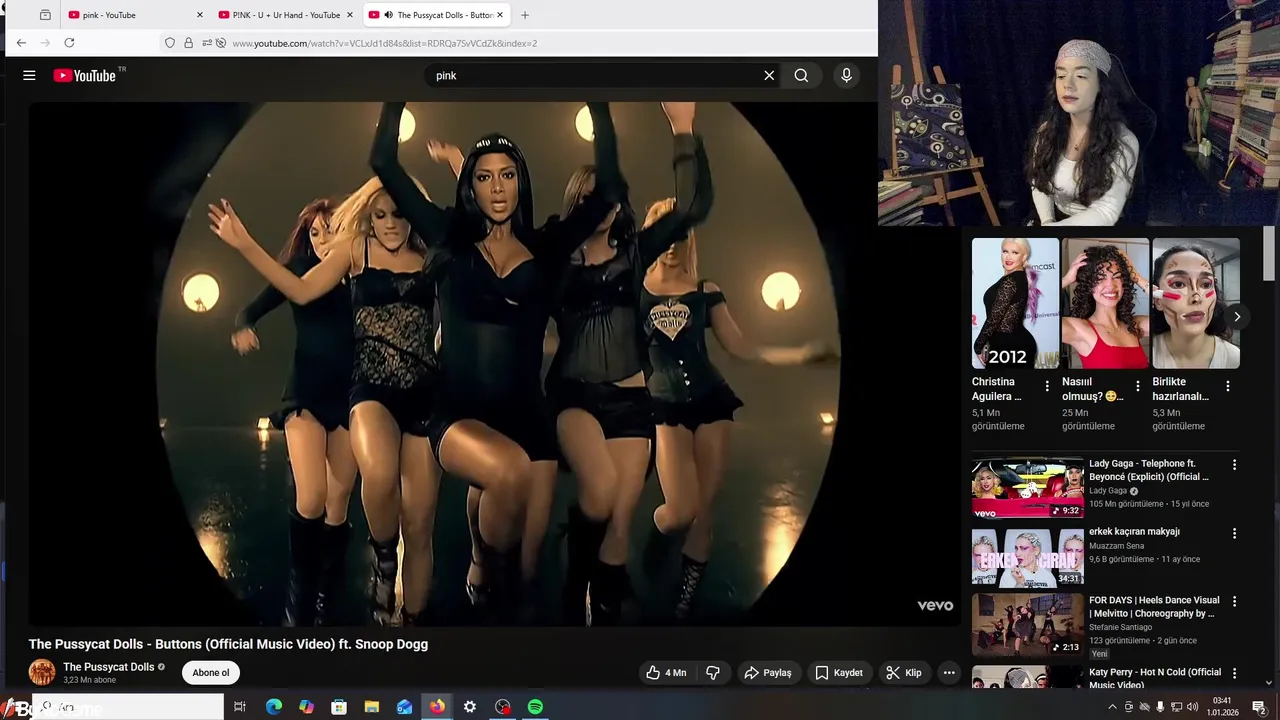Save the video with Kaydet
This screenshot has height=720, width=1280.
coord(838,673)
